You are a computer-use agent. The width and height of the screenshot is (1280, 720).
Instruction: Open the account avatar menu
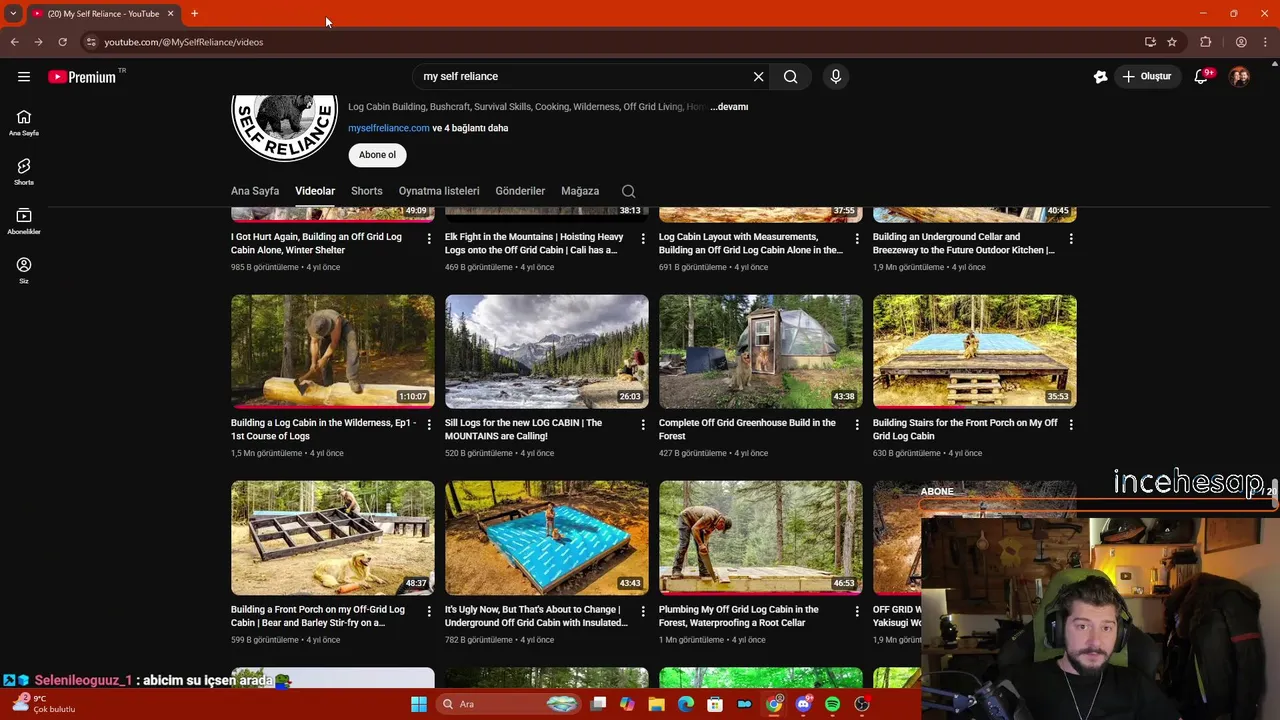coord(1239,76)
